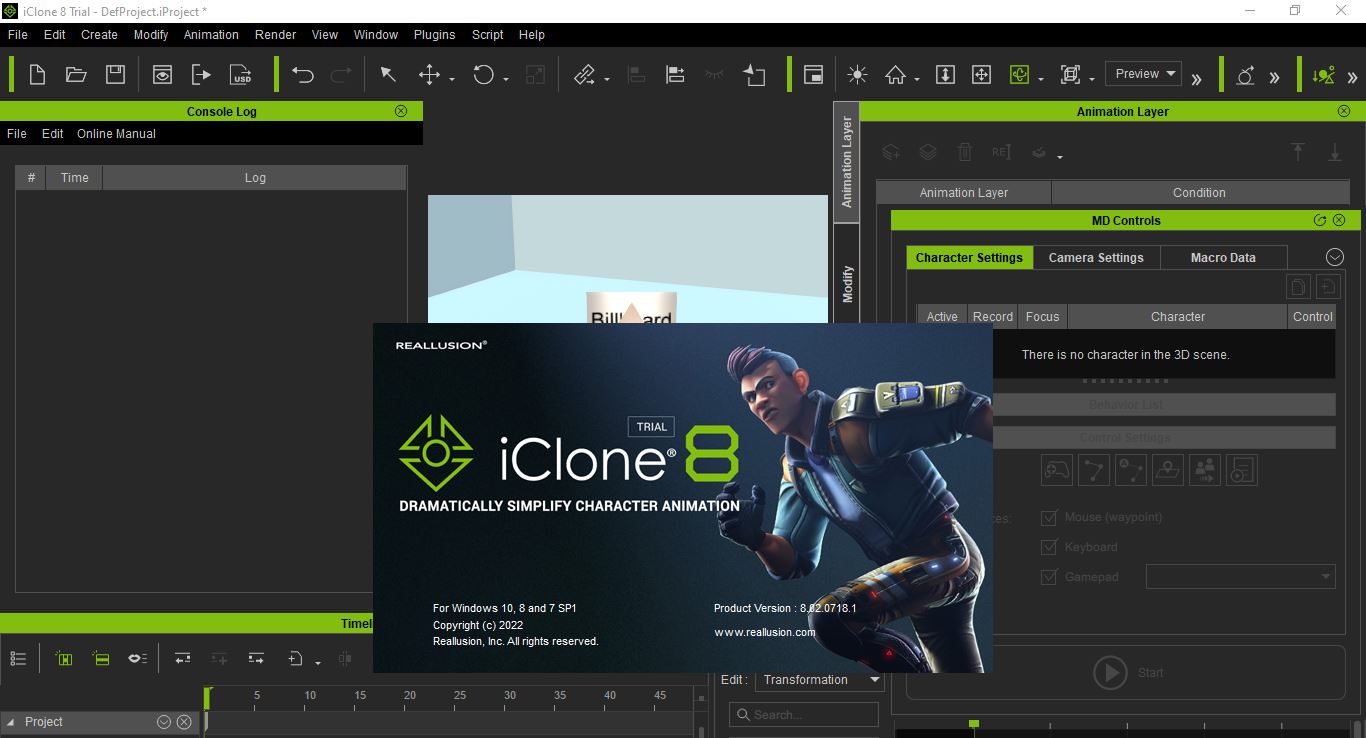Image resolution: width=1366 pixels, height=738 pixels.
Task: Click the Link chain tool icon
Action: [585, 75]
